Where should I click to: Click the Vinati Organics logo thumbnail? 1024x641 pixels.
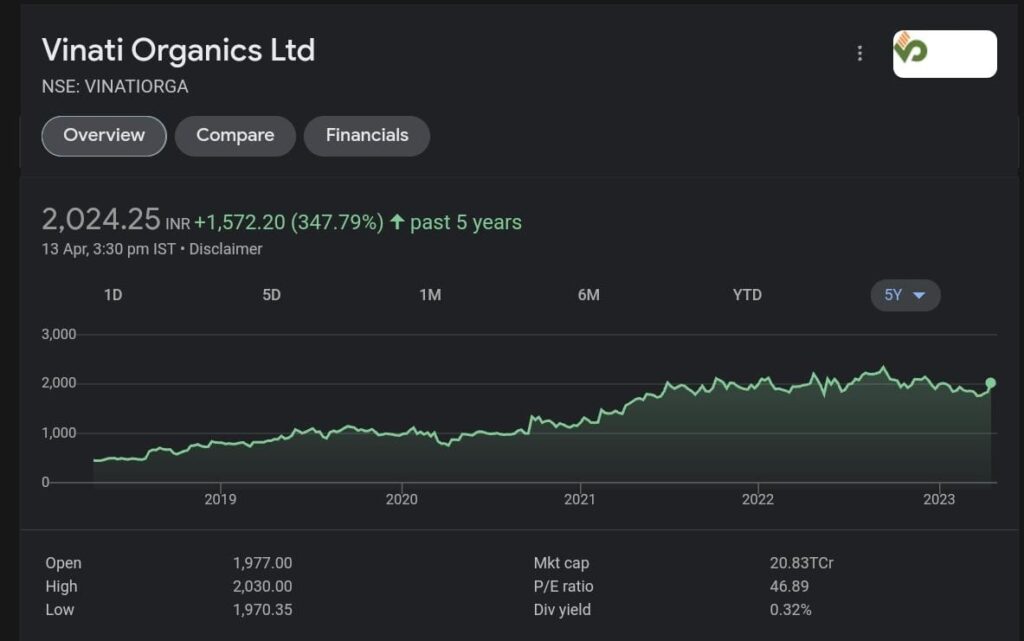pyautogui.click(x=944, y=54)
